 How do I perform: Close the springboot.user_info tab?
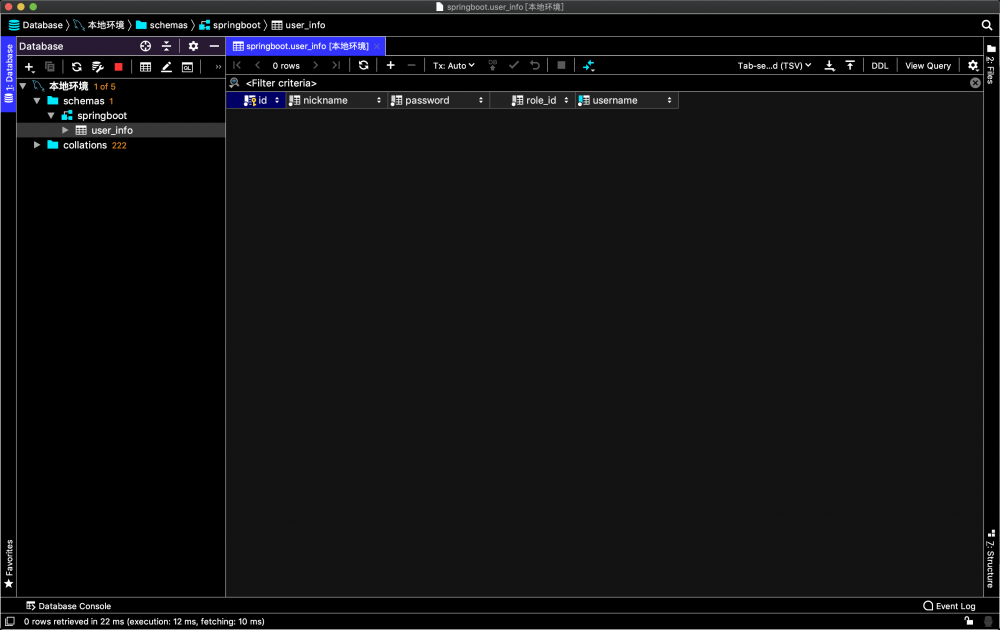tap(377, 46)
